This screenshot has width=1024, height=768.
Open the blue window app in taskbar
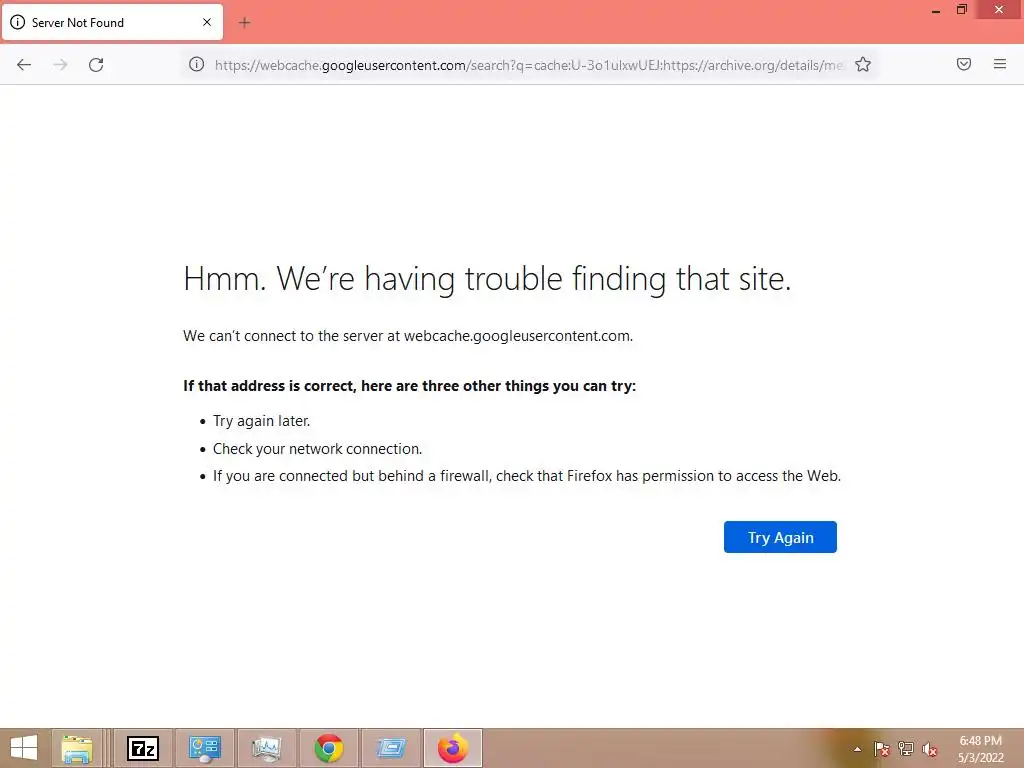(391, 748)
